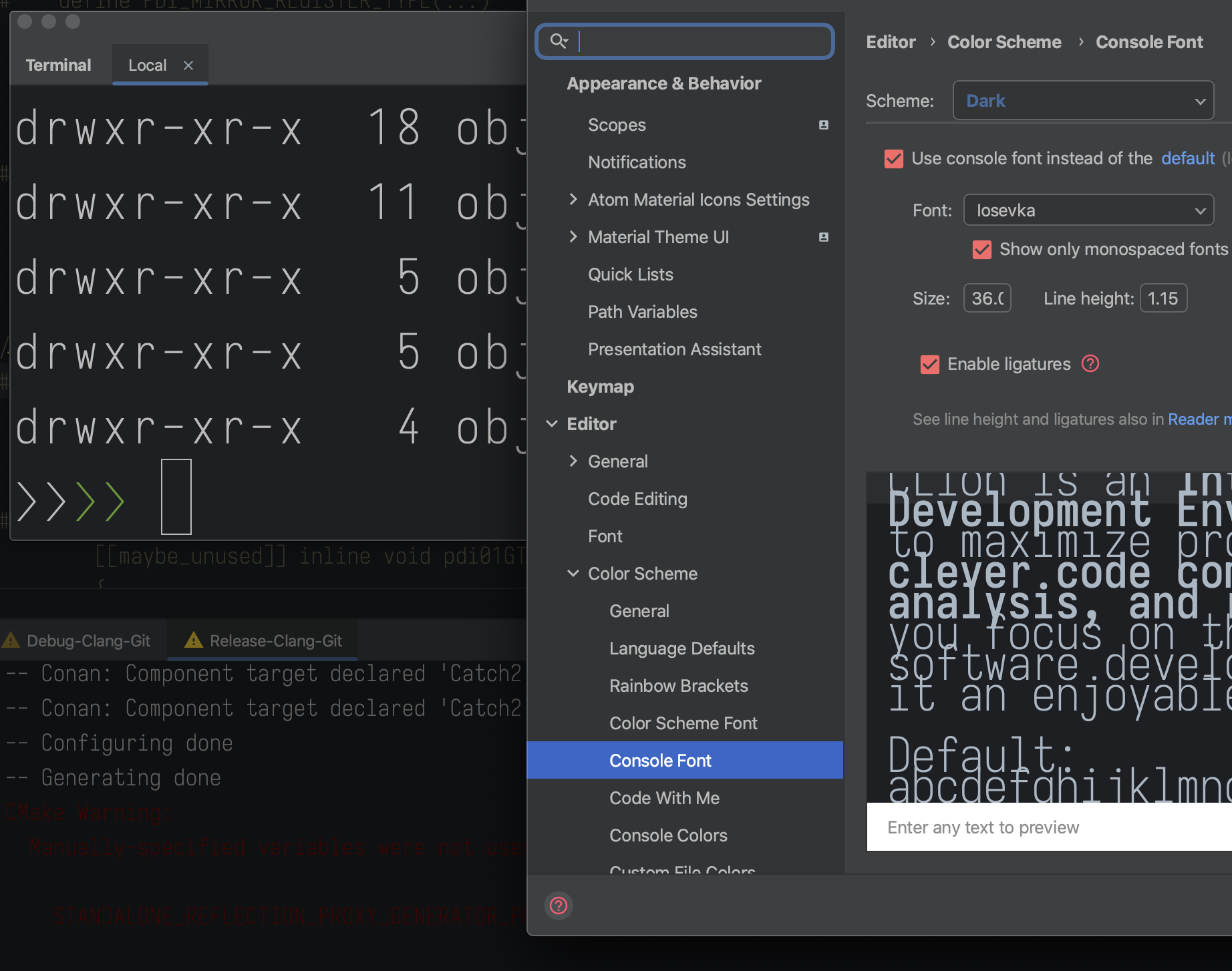
Task: Click the help icon beside Enable ligatures
Action: point(1090,364)
